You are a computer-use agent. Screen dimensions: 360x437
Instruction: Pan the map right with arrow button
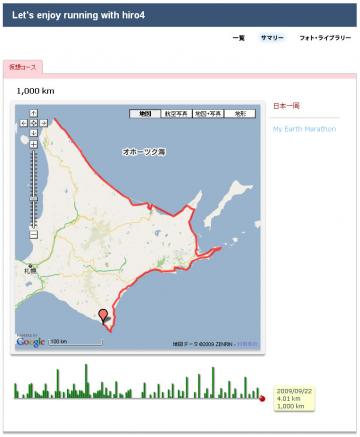pyautogui.click(x=44, y=123)
